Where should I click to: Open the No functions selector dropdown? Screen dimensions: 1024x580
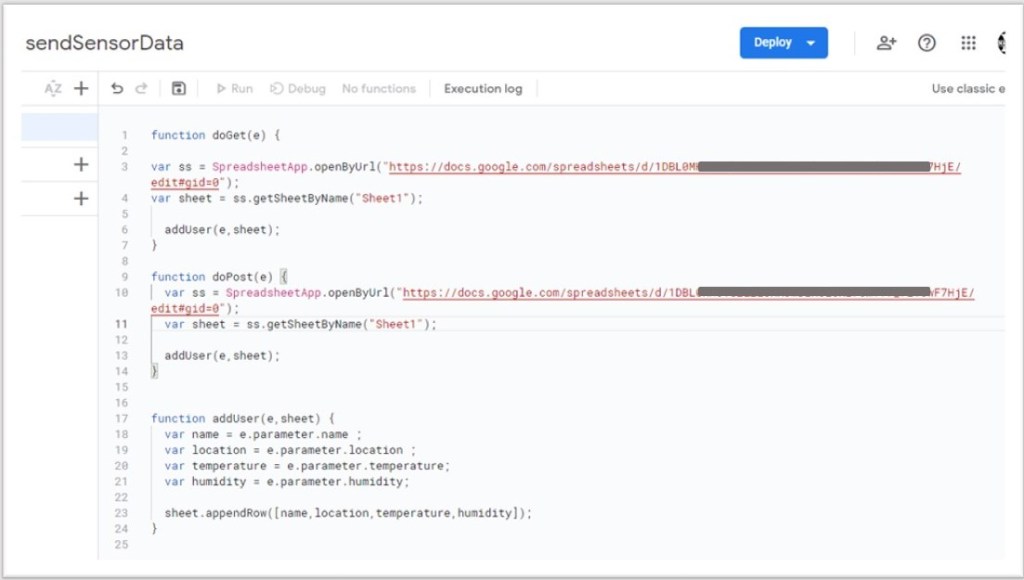(378, 89)
